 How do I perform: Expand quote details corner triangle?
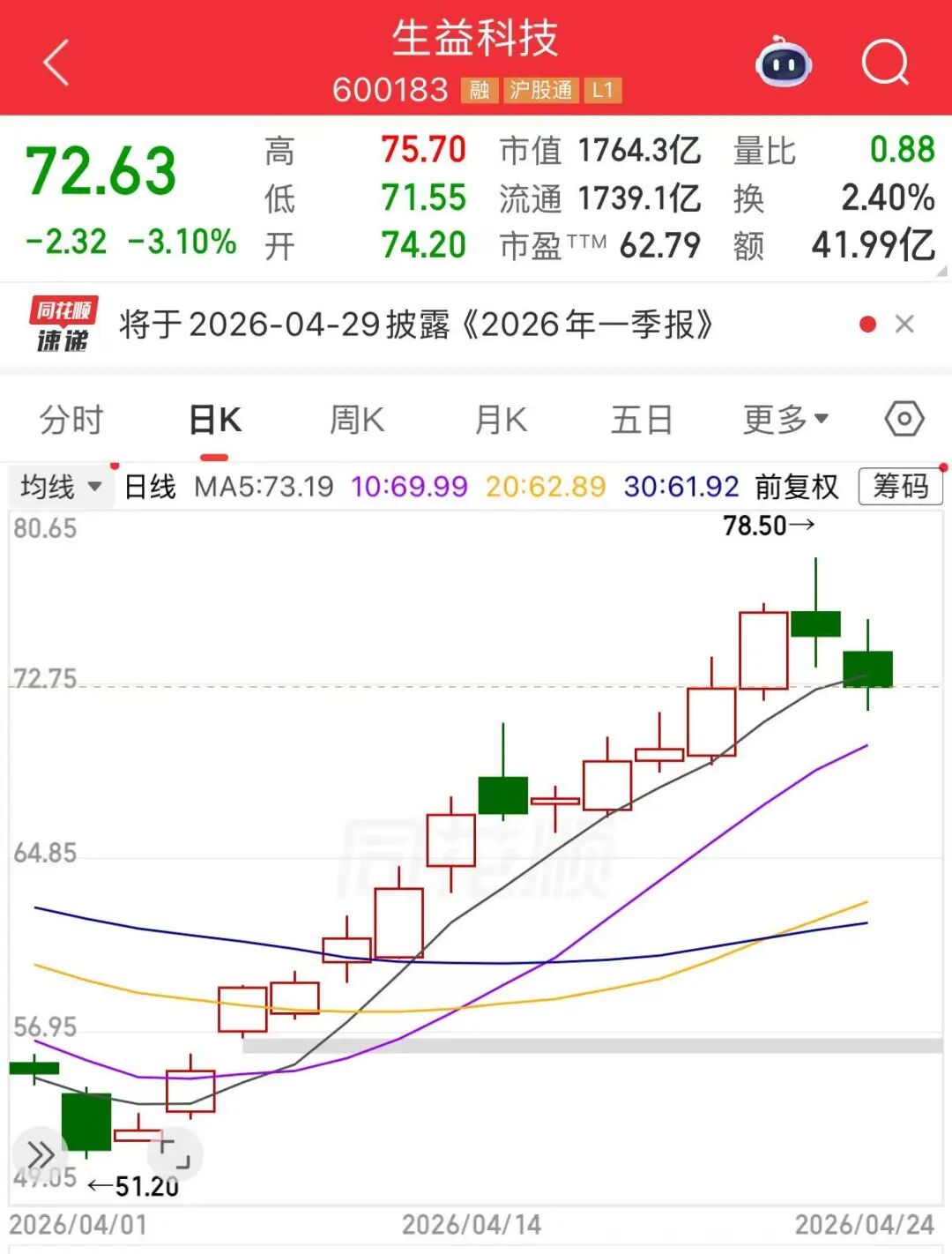pos(941,272)
